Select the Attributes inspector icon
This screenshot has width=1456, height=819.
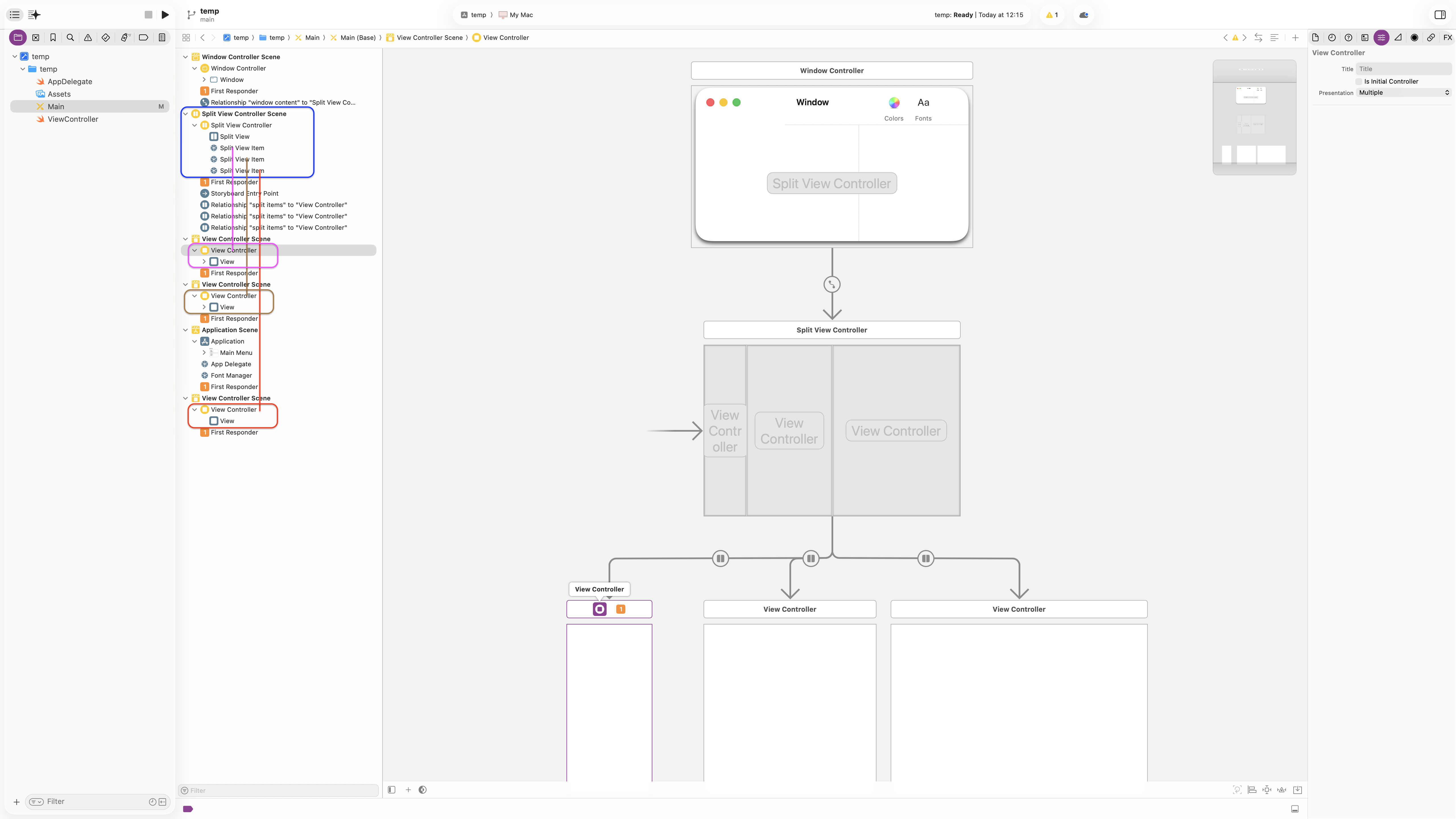coord(1381,38)
